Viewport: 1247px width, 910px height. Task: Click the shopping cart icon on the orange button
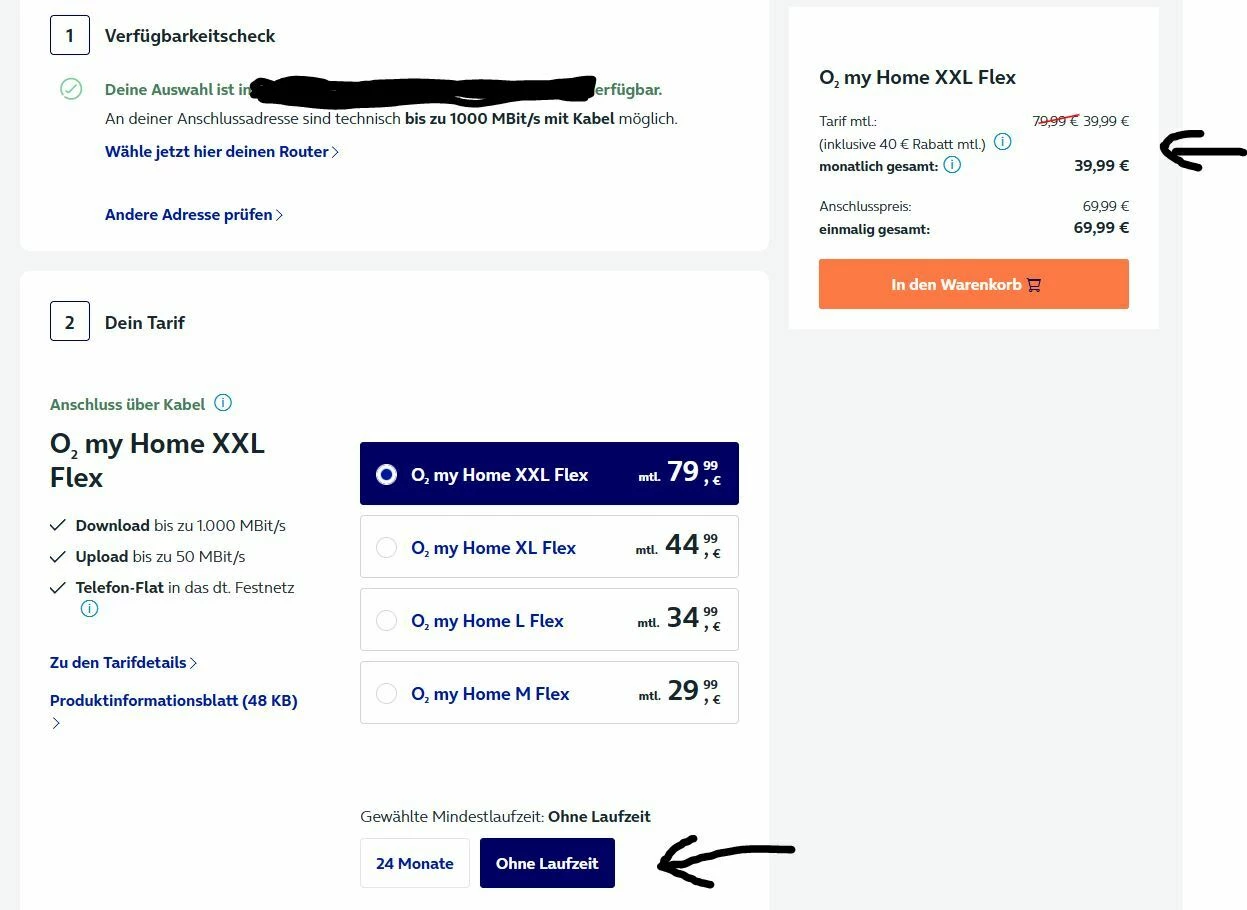pos(1034,285)
